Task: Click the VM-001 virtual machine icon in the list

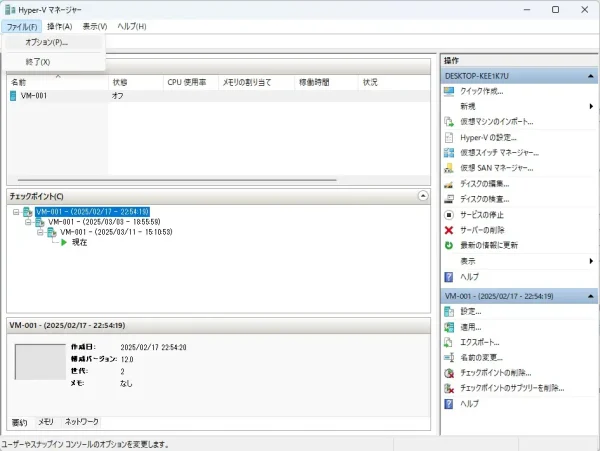Action: 13,96
